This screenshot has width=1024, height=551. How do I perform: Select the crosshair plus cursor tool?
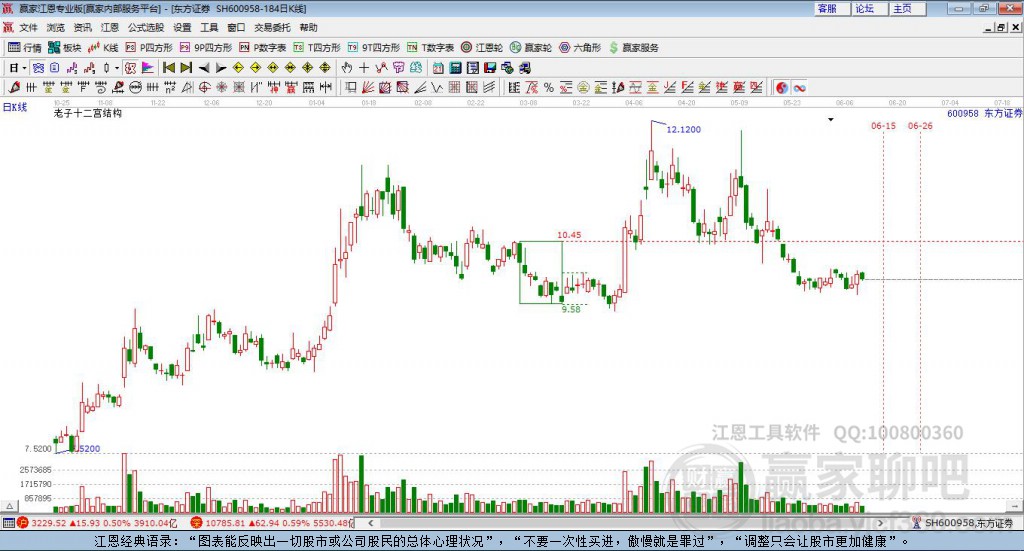click(364, 68)
